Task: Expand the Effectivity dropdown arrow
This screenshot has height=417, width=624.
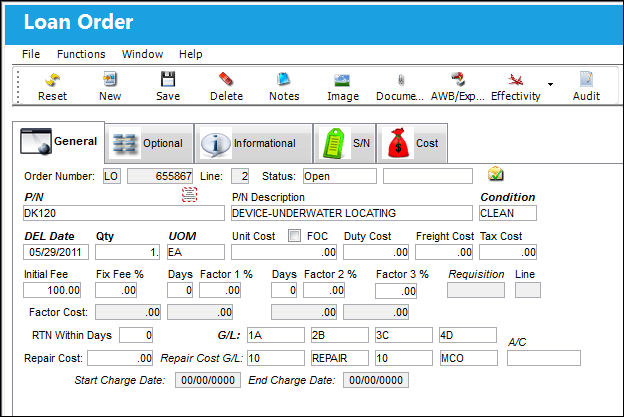Action: (550, 84)
